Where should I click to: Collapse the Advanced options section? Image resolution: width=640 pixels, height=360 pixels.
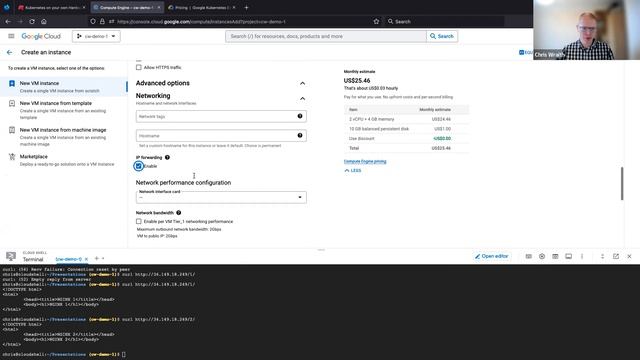click(302, 83)
